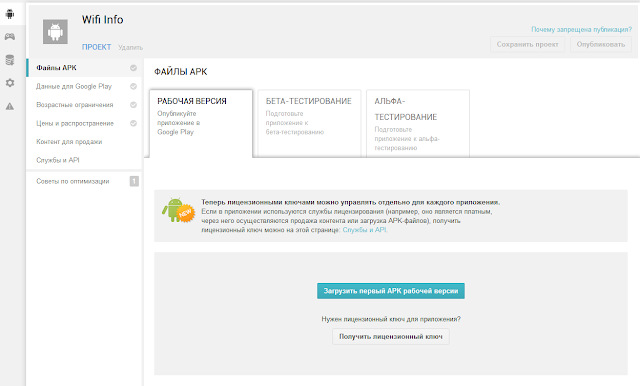Click the ФАЙЛЫ APK page heading
This screenshot has height=386, width=640.
[181, 72]
